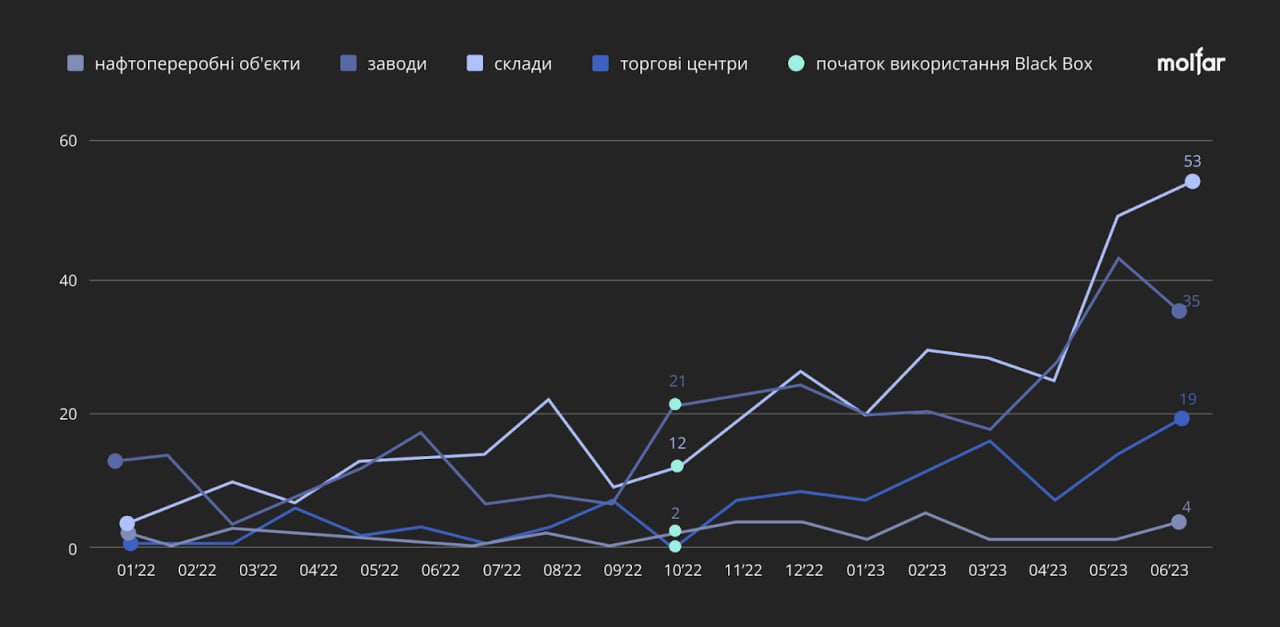Click the teal marker labeled 21
This screenshot has height=627, width=1280.
[x=675, y=404]
